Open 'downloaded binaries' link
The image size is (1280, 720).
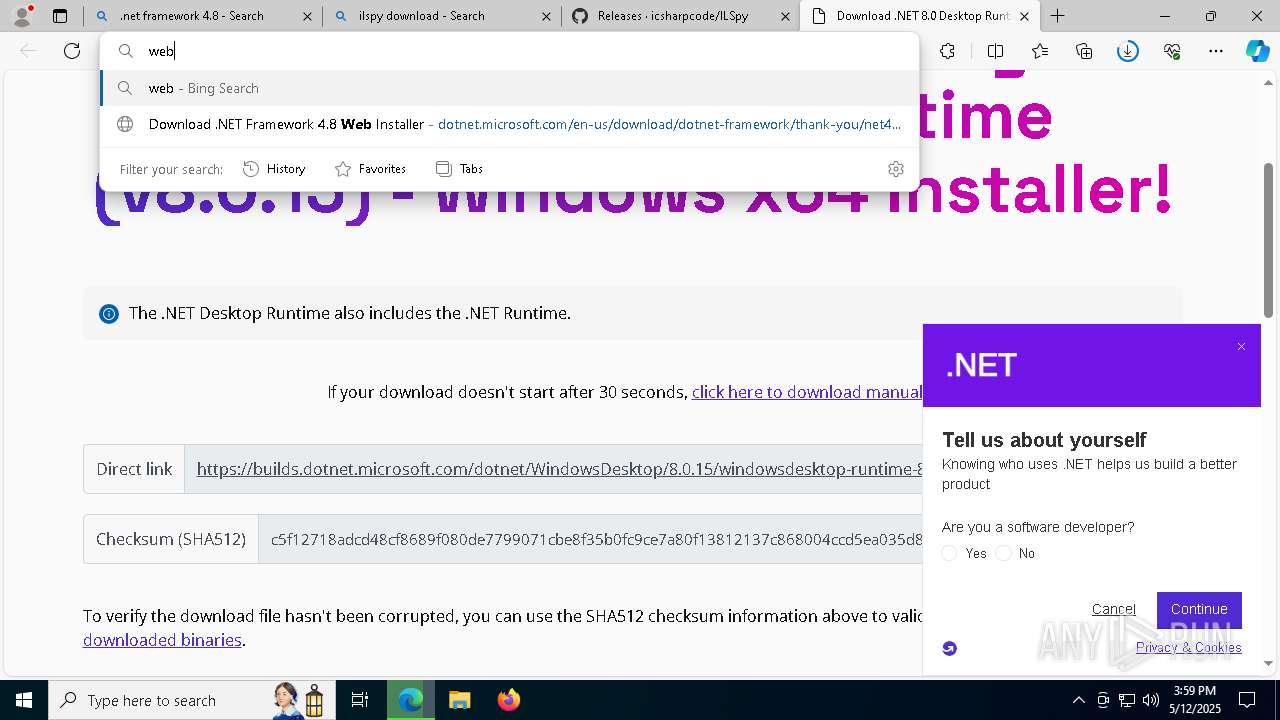click(x=162, y=640)
